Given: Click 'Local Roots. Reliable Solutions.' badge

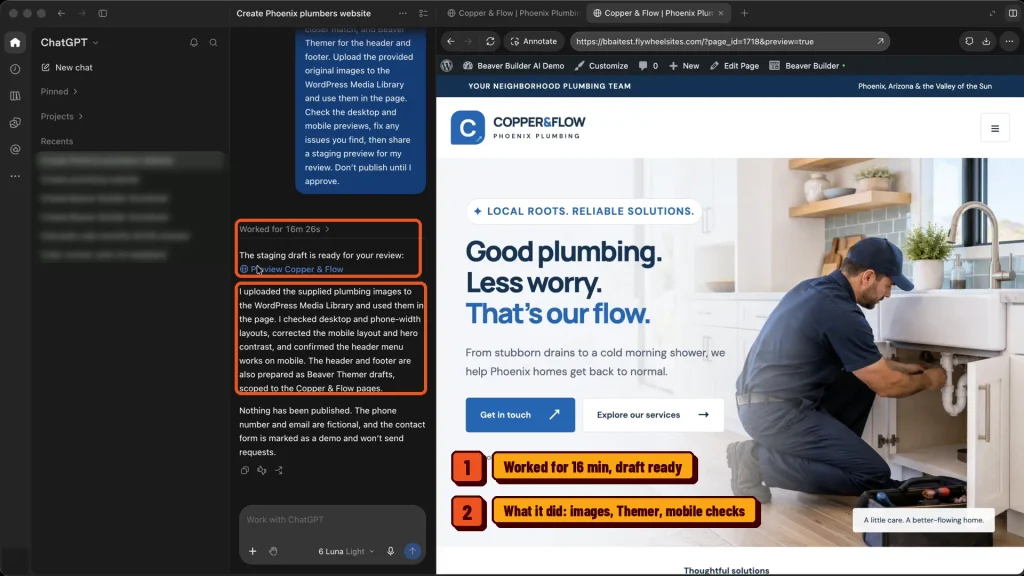Looking at the screenshot, I should click(583, 212).
